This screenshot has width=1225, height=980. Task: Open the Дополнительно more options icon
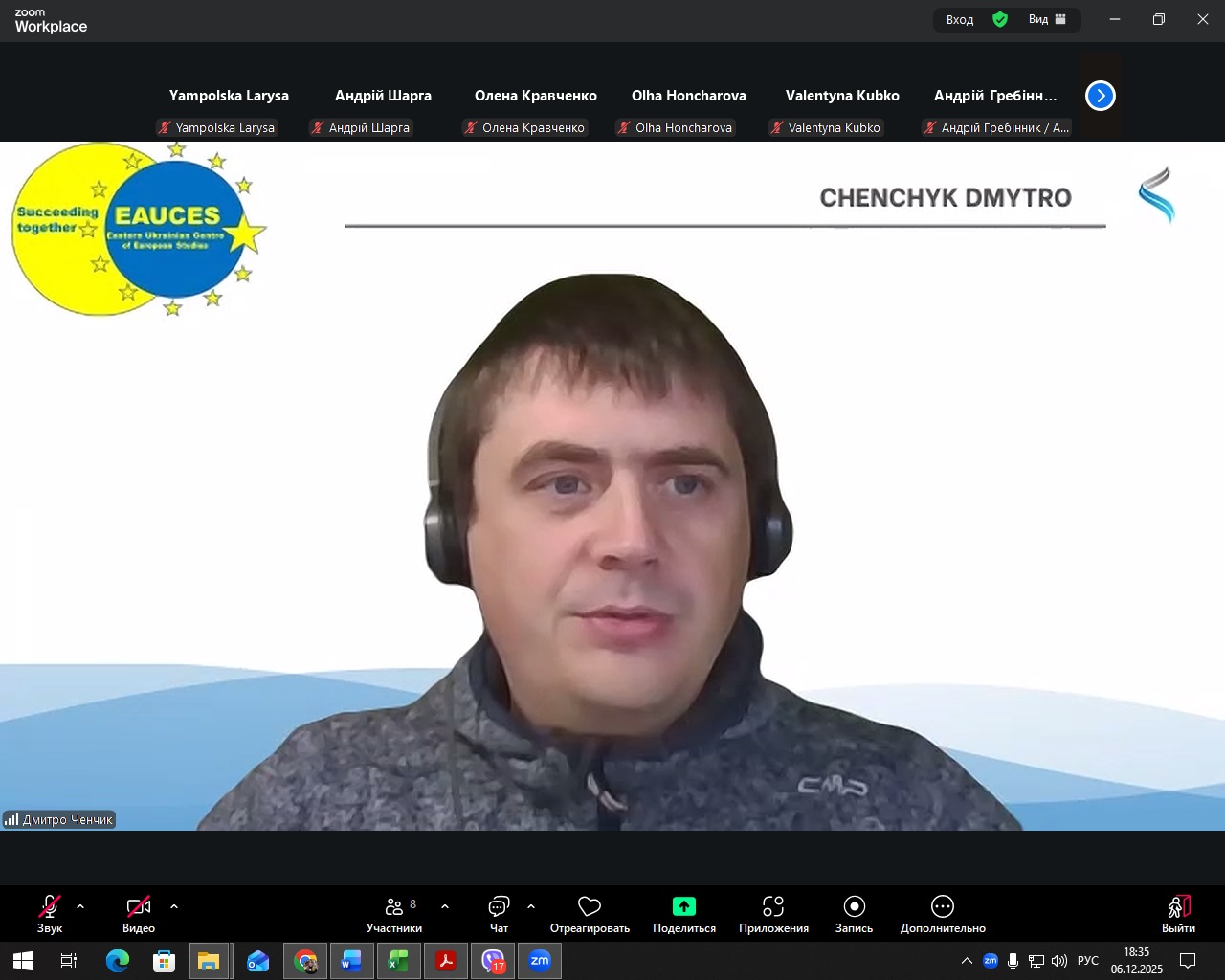[x=943, y=906]
